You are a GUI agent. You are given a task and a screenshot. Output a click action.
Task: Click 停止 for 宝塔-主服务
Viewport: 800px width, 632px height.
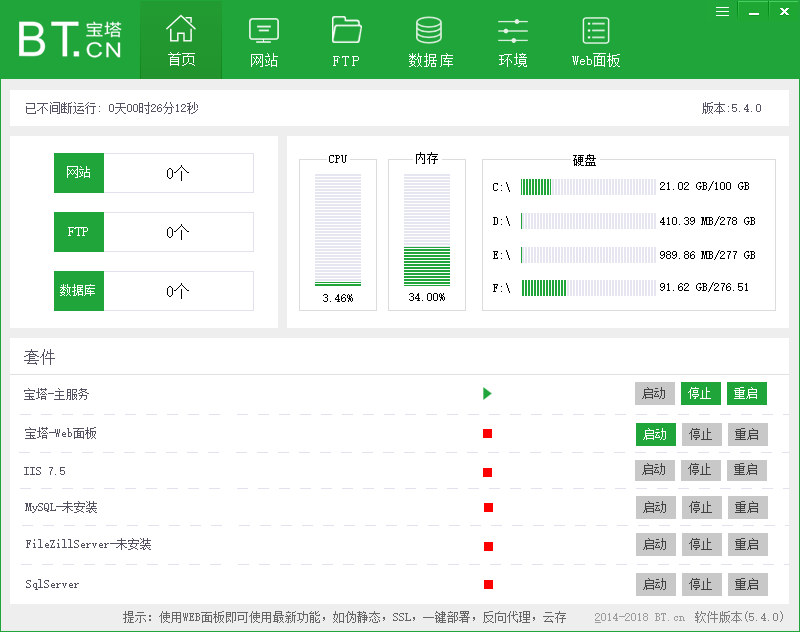click(x=701, y=393)
